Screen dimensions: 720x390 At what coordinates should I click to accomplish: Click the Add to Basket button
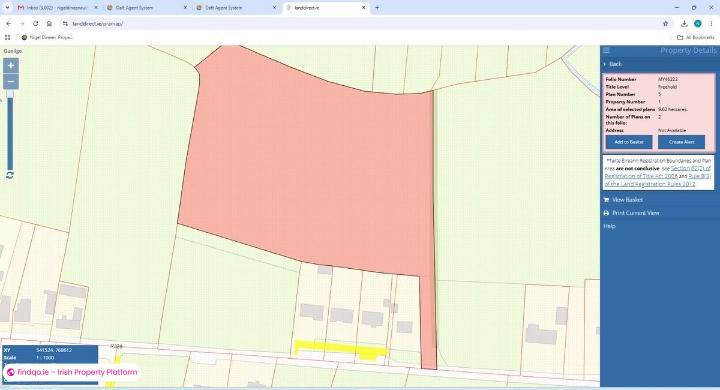(x=629, y=142)
